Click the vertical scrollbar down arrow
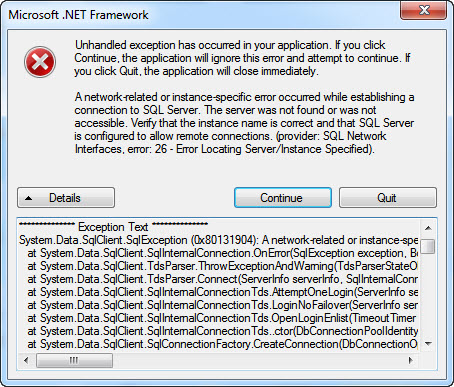The height and width of the screenshot is (387, 454). coord(428,344)
